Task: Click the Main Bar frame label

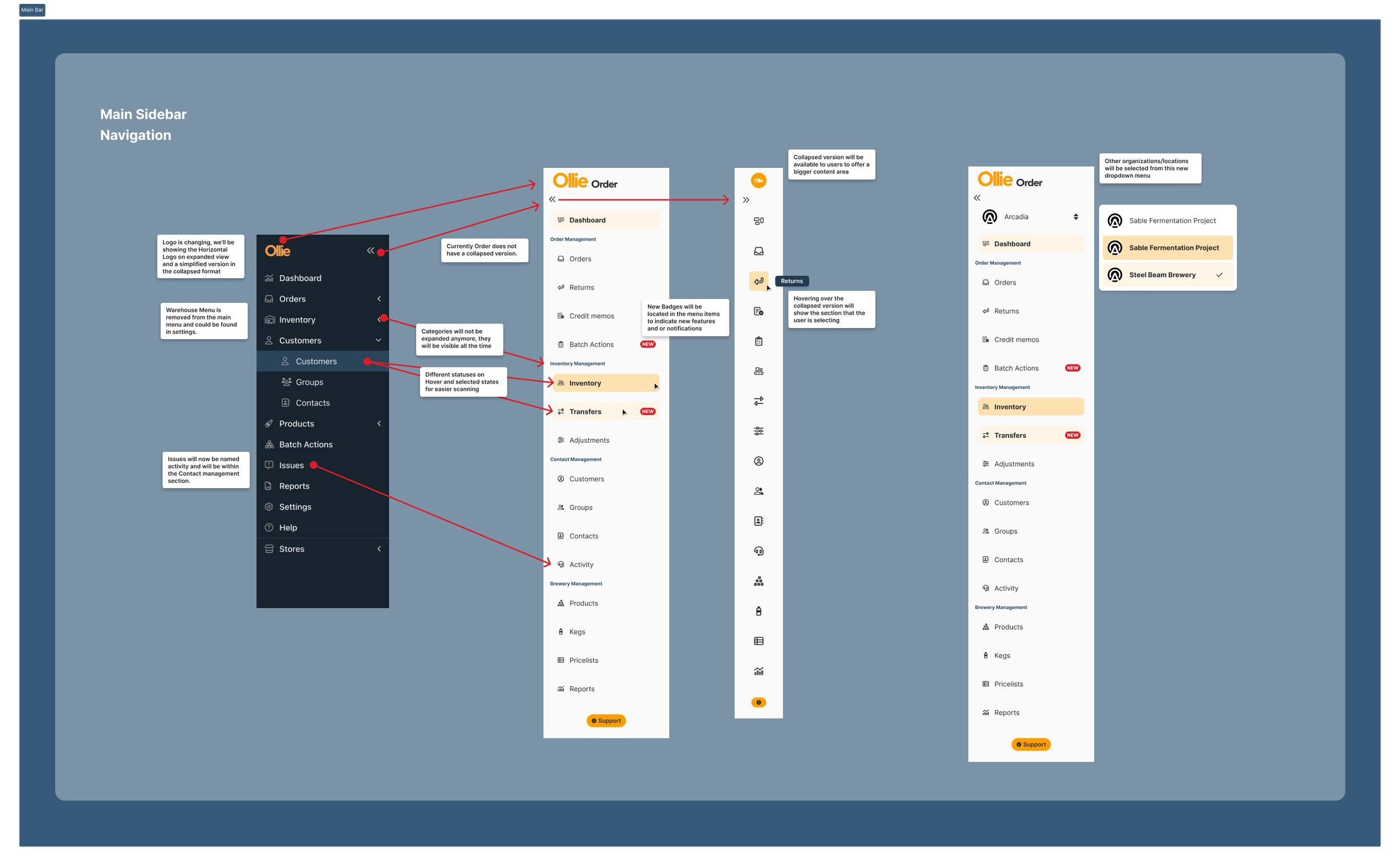Action: click(x=32, y=10)
